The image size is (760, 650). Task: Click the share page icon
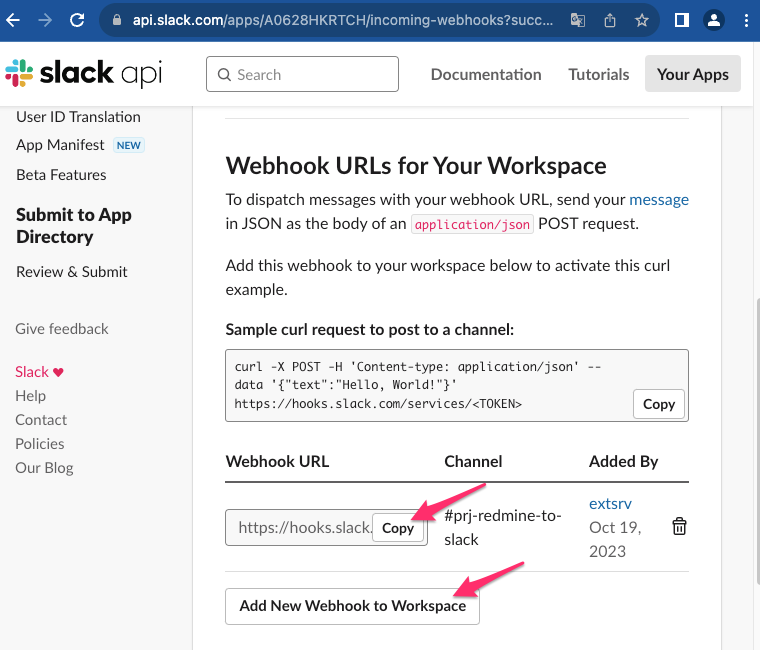(610, 20)
